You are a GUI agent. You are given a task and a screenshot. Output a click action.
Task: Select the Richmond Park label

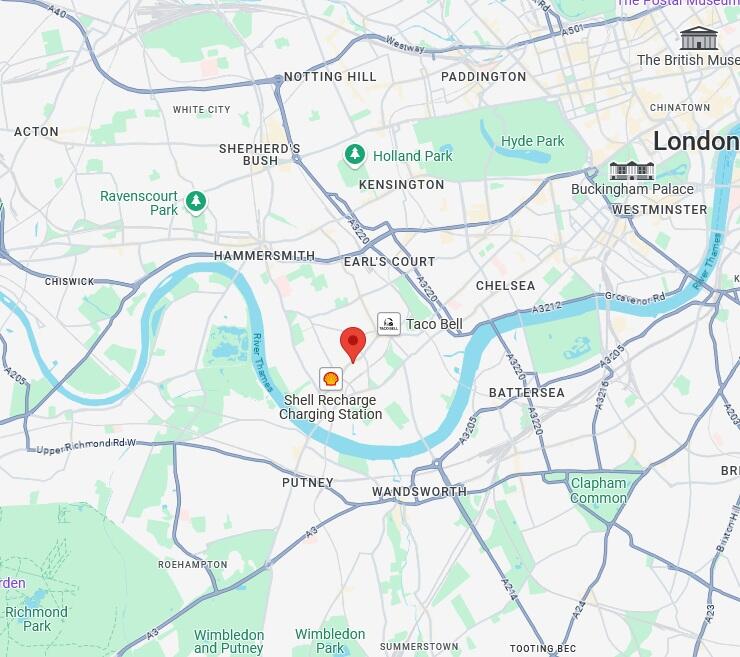[x=37, y=619]
